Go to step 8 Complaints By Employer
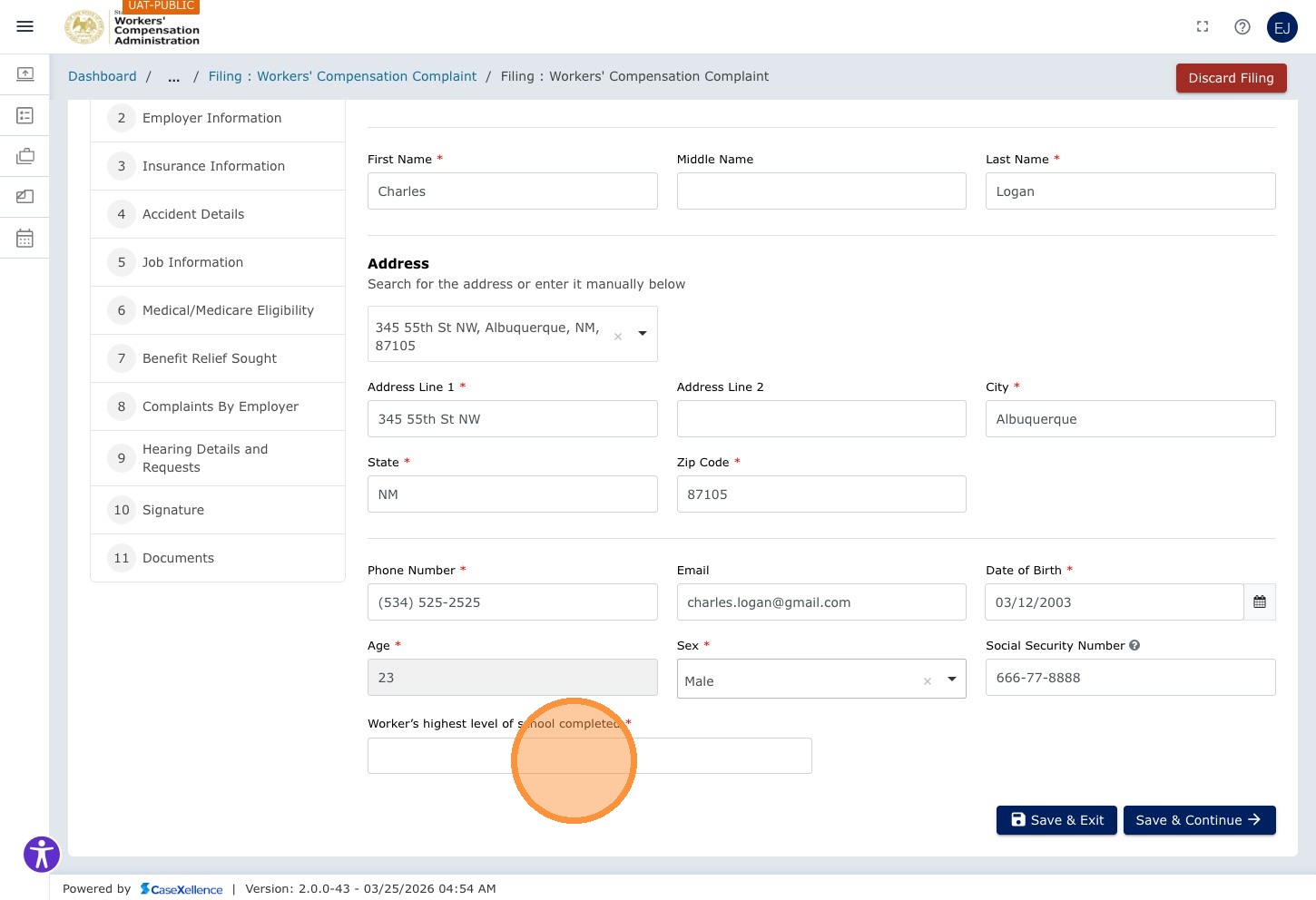 [218, 406]
